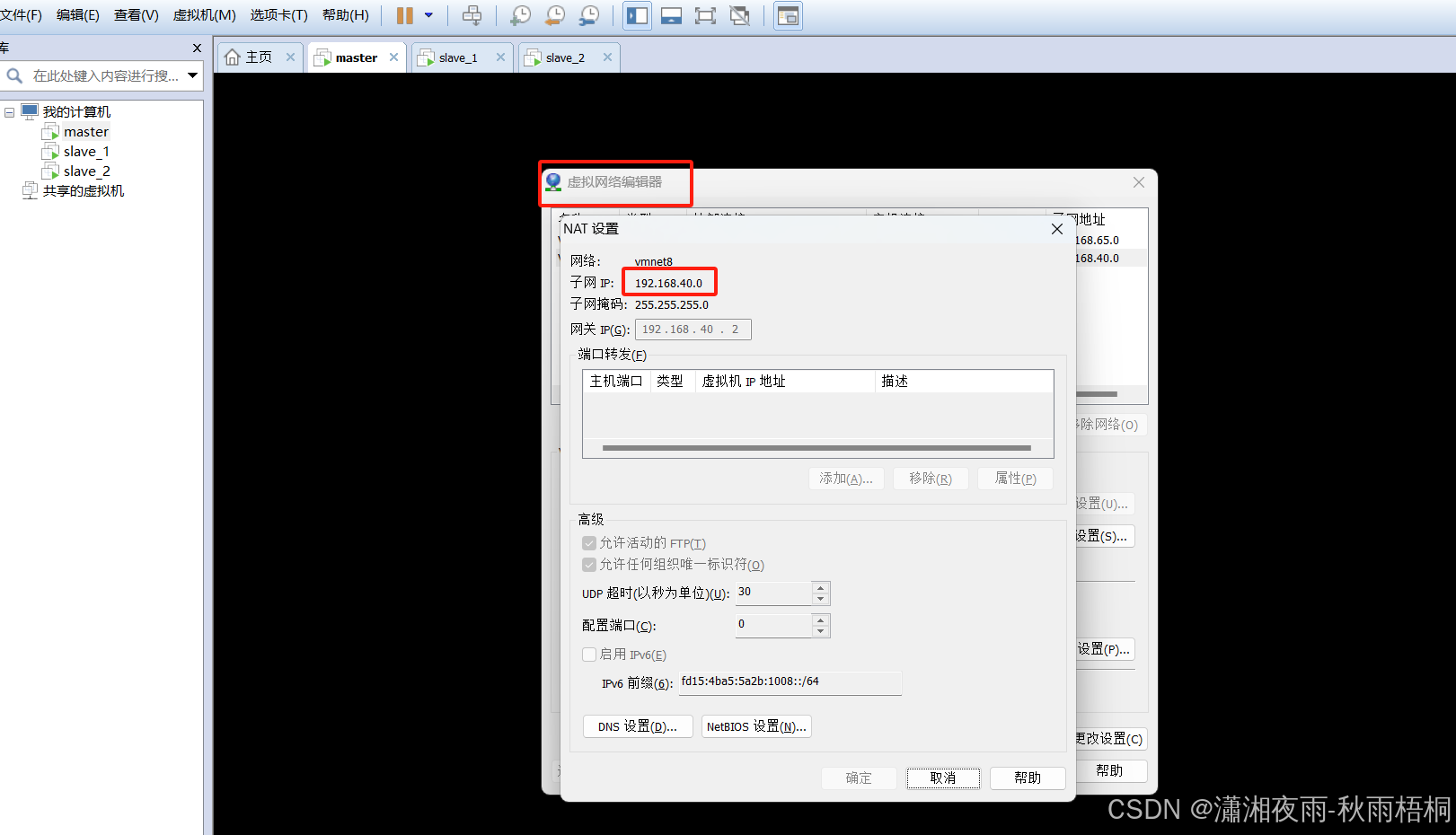Close the slave_1 tab
This screenshot has width=1456, height=835.
pos(500,57)
